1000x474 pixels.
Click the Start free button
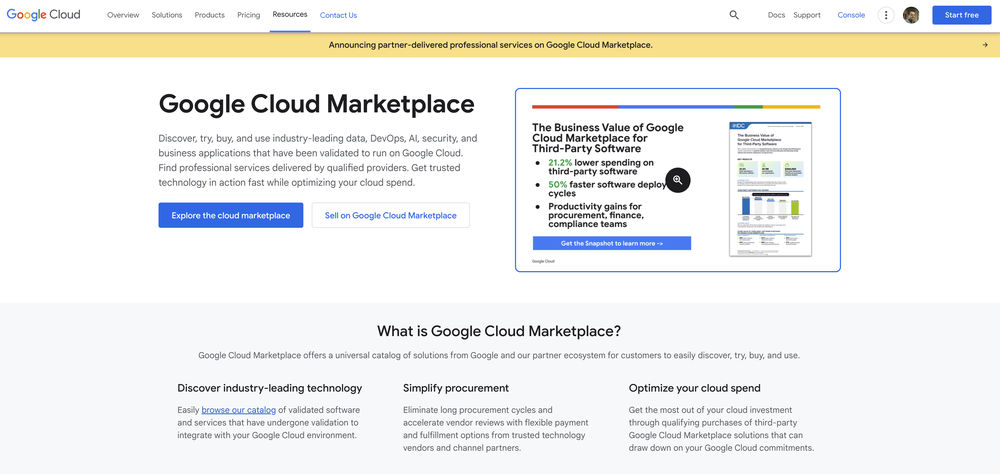click(962, 15)
